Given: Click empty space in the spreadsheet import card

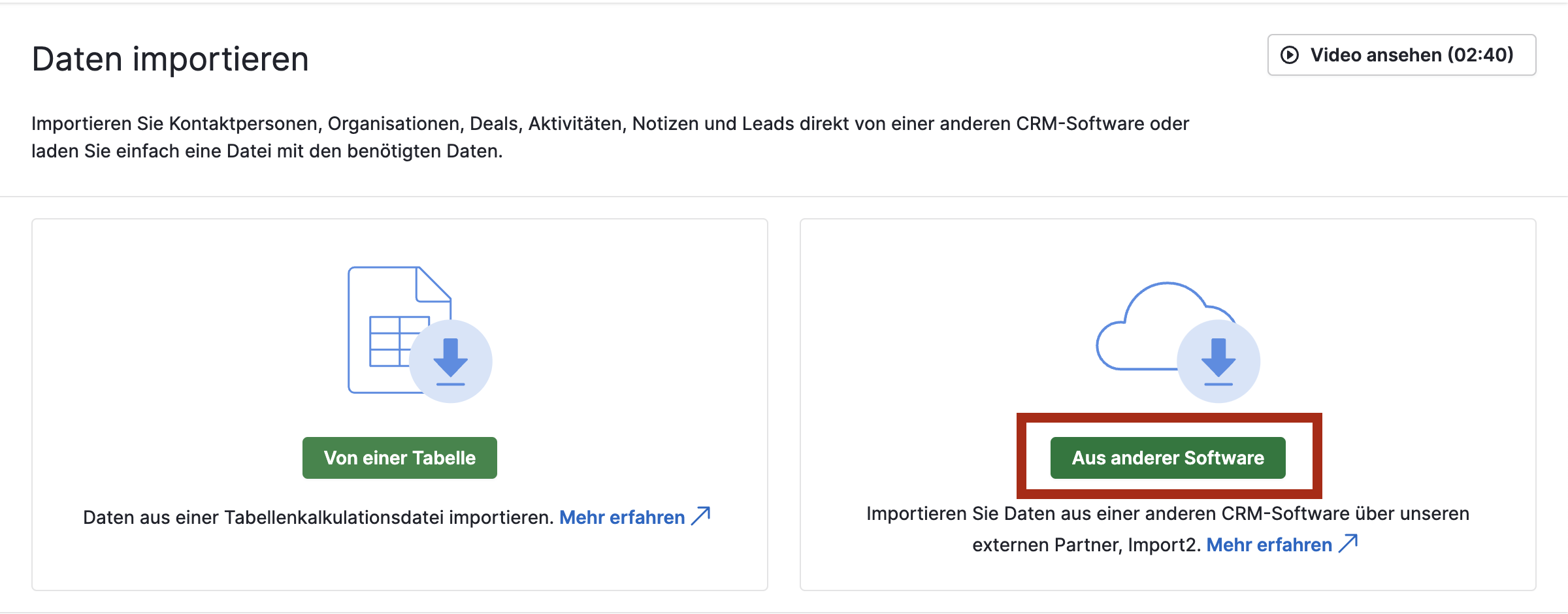Looking at the screenshot, I should point(163,327).
